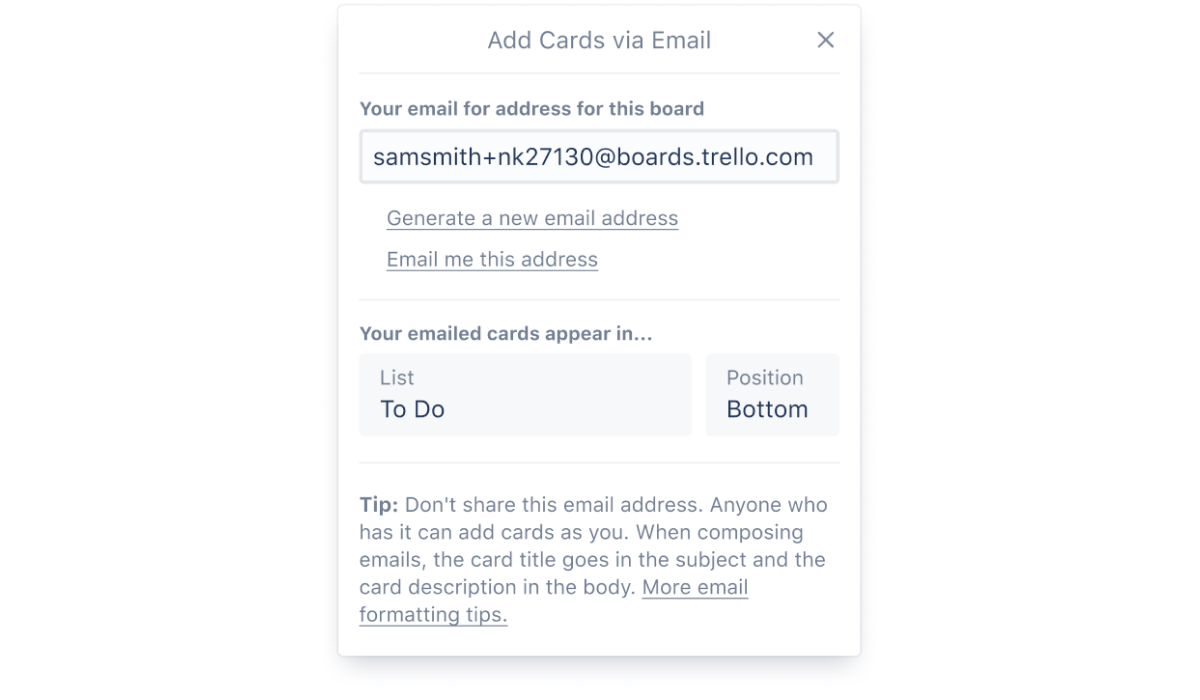Open the Position selector showing Bottom
The width and height of the screenshot is (1200, 700).
point(772,394)
